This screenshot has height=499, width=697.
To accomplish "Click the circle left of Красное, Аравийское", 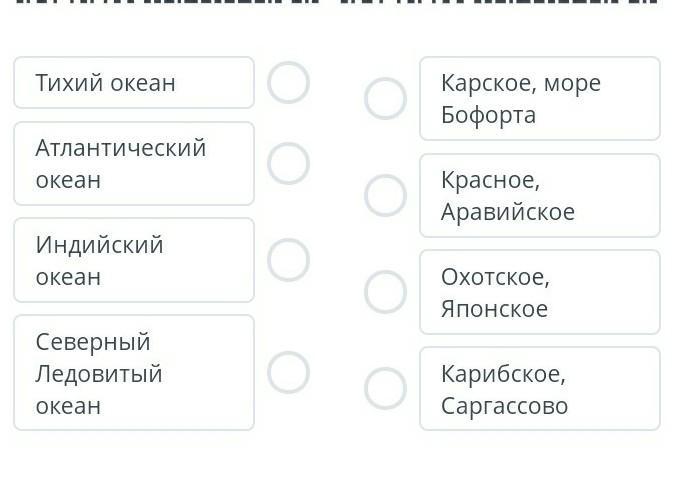I will pyautogui.click(x=385, y=195).
